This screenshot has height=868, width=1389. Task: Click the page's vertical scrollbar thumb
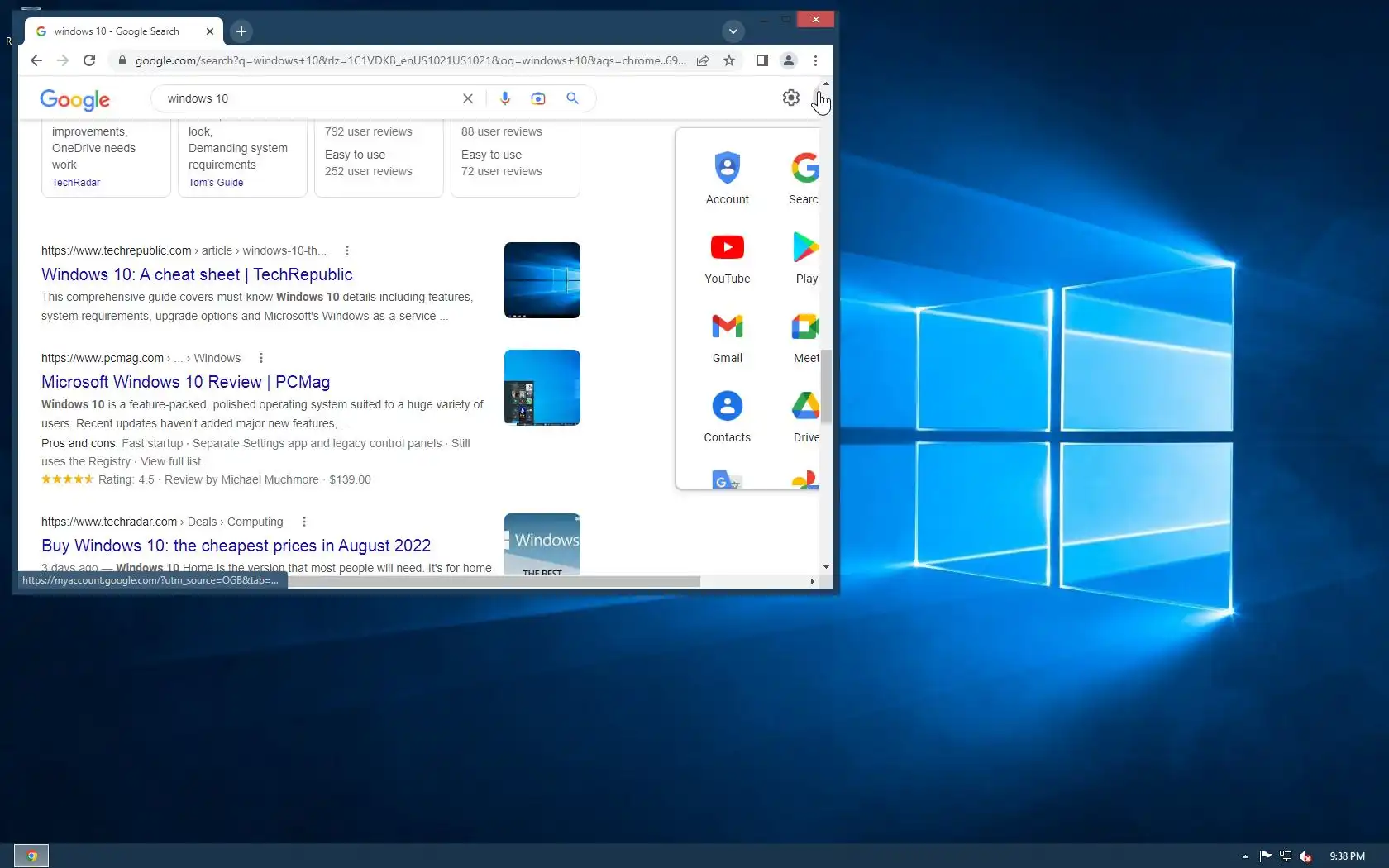pos(826,386)
